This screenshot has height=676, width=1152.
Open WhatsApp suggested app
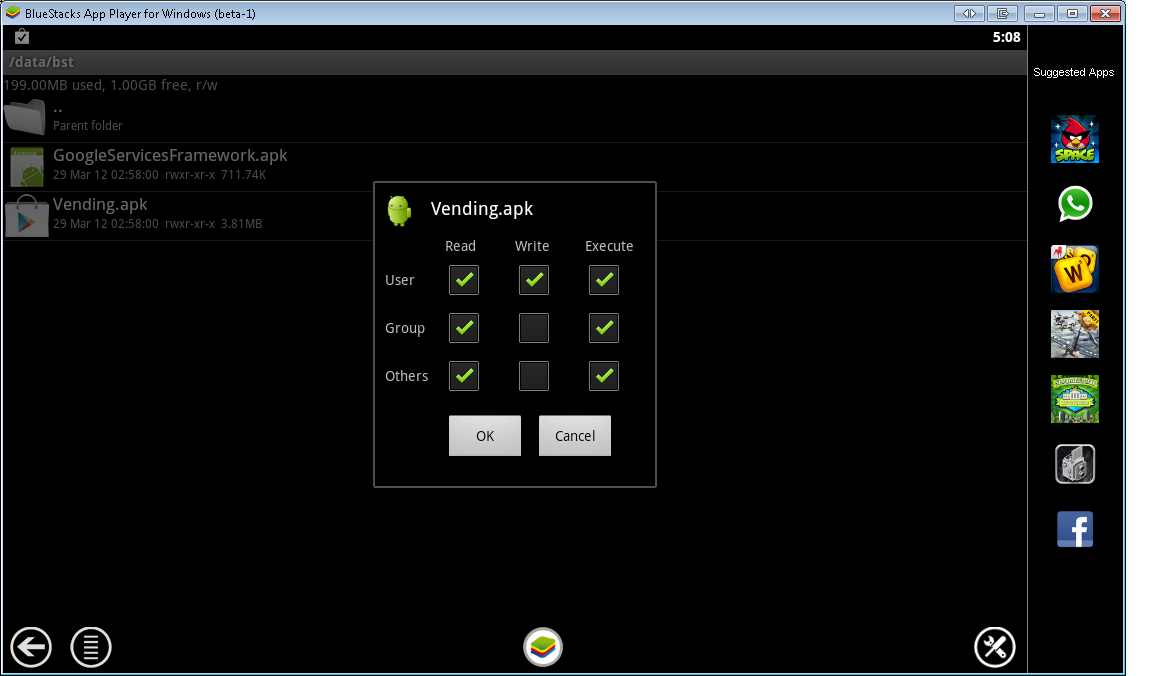[x=1075, y=204]
